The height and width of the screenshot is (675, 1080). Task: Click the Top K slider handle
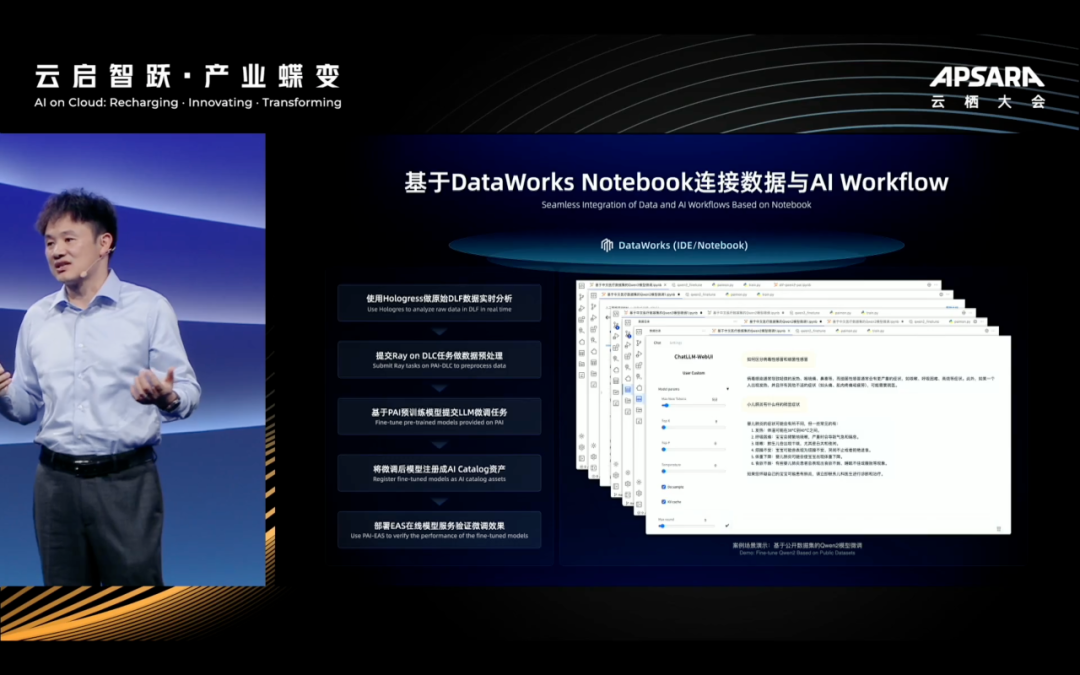[x=664, y=427]
